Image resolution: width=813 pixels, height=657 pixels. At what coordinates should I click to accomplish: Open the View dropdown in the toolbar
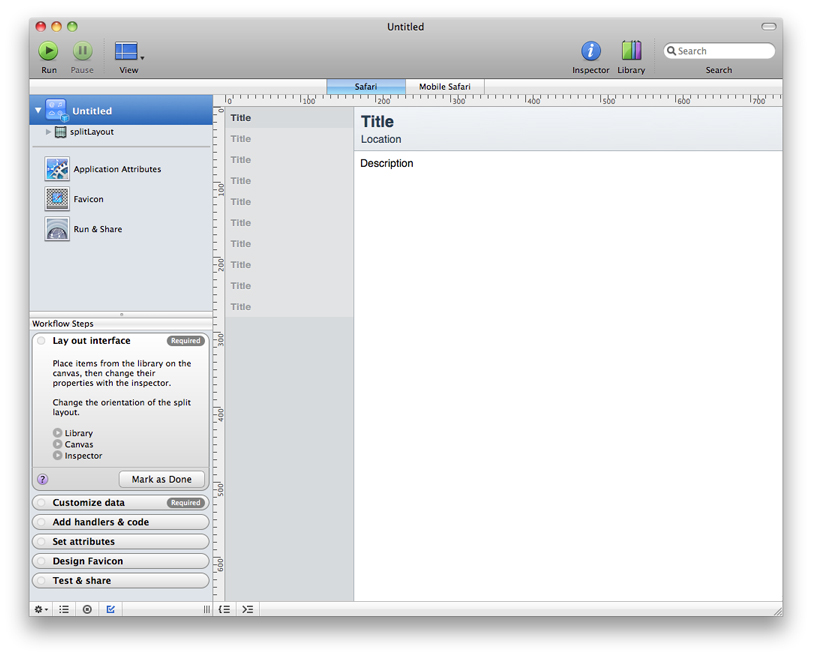[x=129, y=52]
